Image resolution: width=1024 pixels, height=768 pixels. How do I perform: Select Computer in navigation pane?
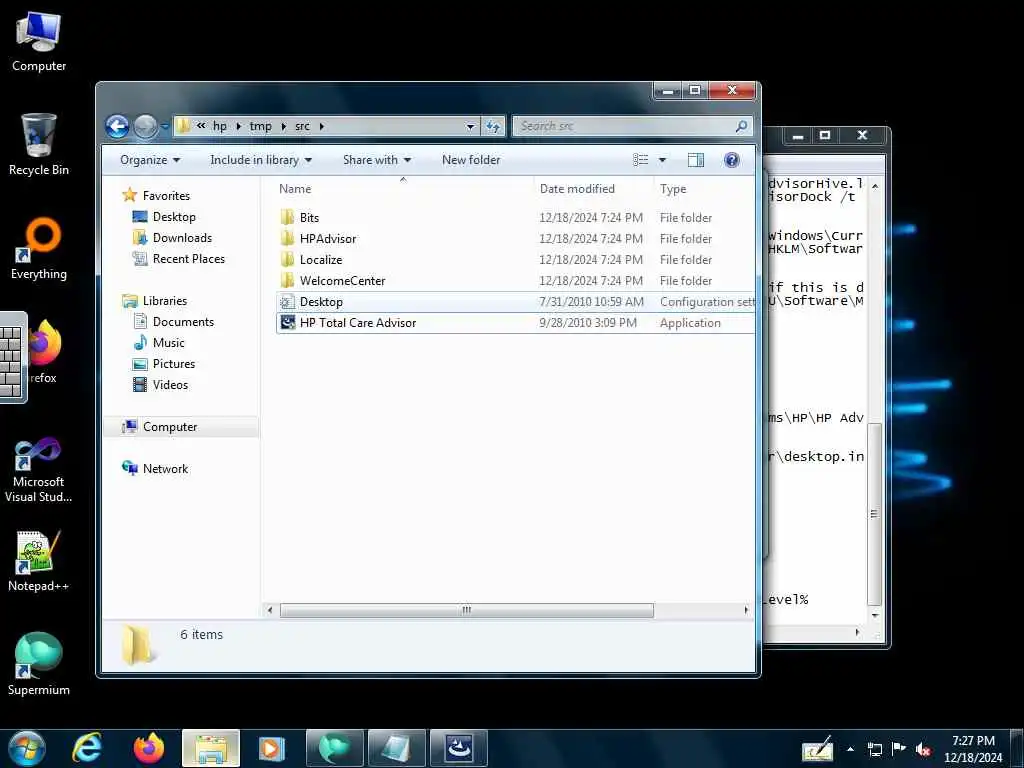point(170,426)
